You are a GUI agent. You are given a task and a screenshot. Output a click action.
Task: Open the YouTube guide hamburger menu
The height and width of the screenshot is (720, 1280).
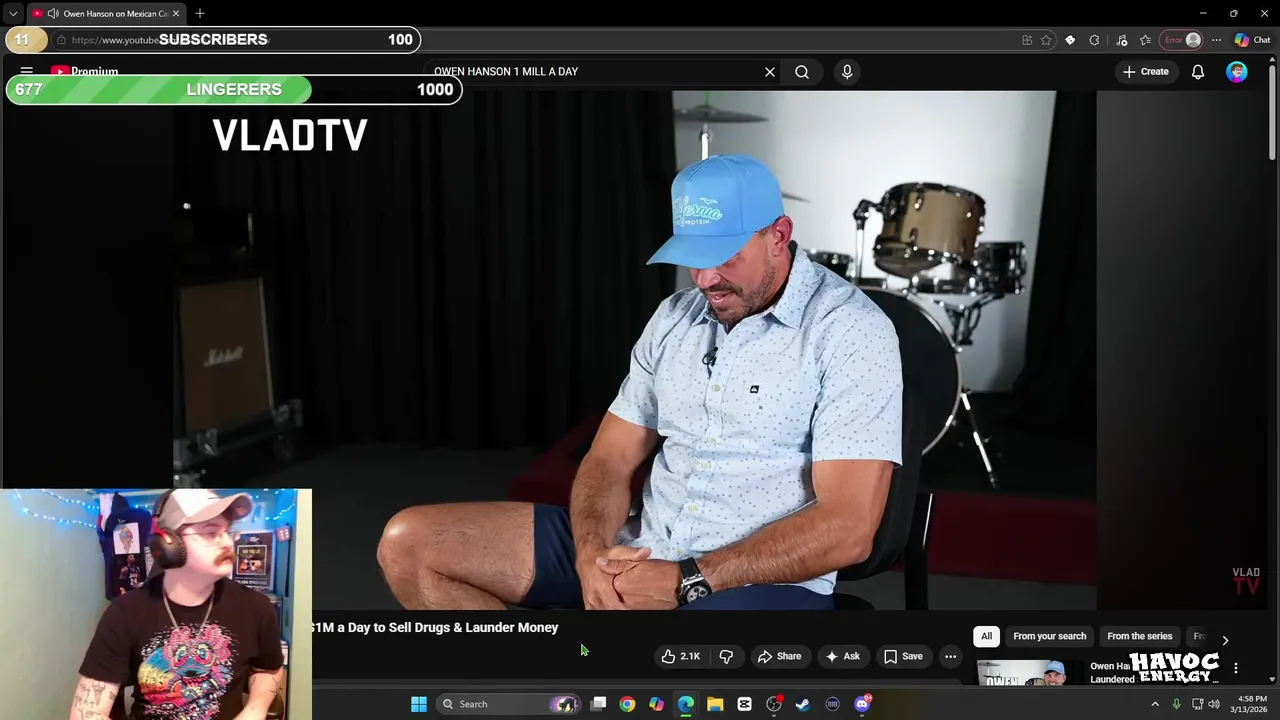click(27, 71)
